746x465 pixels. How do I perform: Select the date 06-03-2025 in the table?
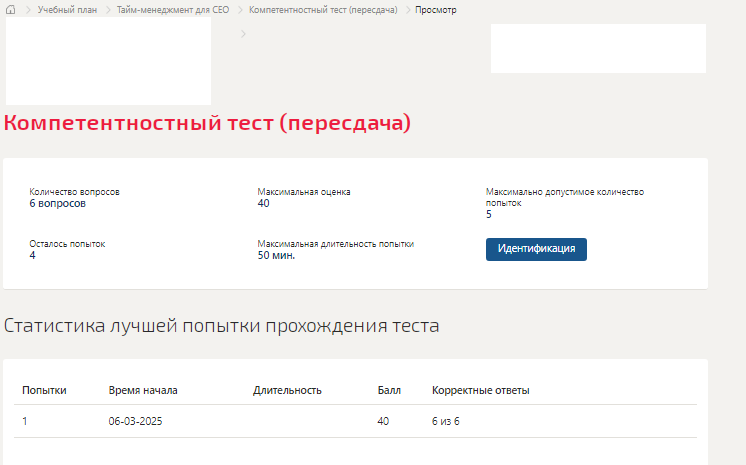135,422
